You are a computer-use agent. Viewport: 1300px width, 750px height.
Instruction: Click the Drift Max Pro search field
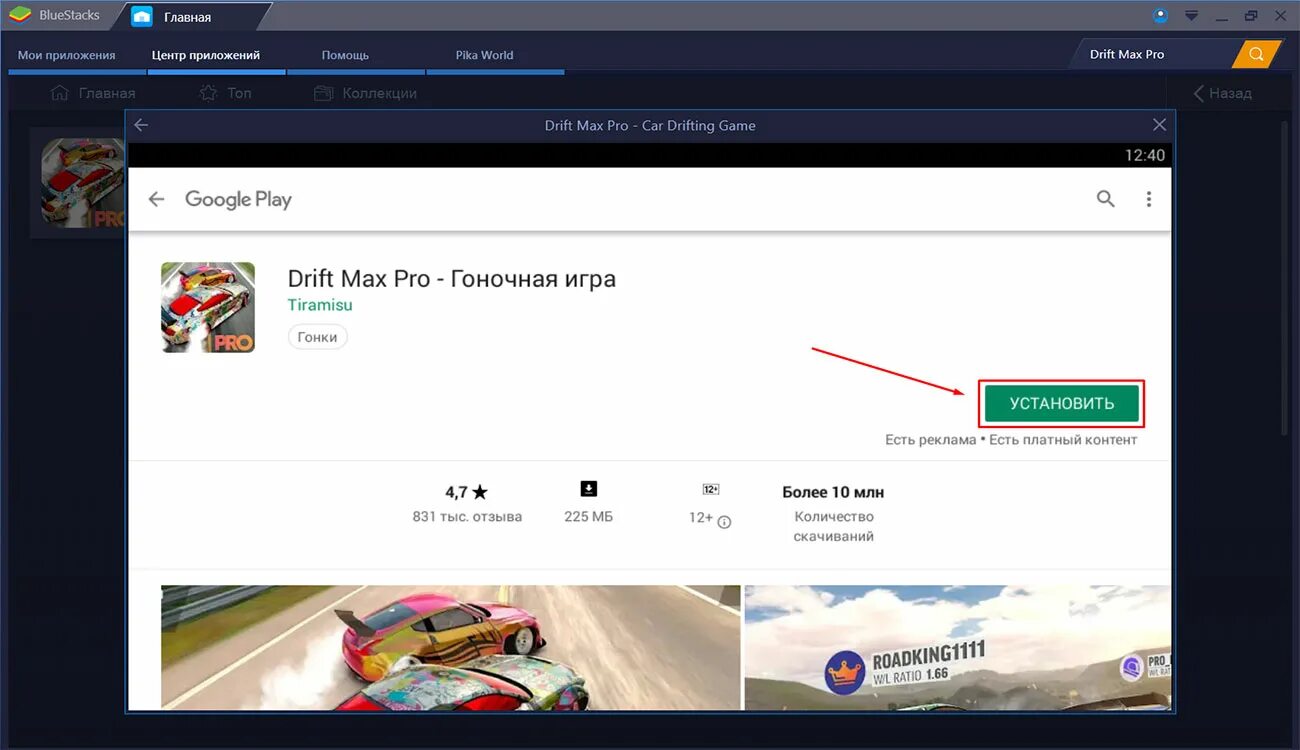(x=1154, y=54)
